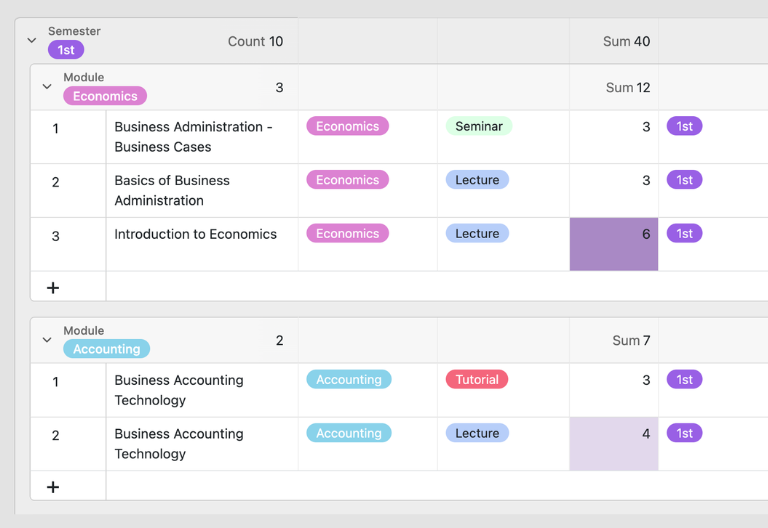Click Economics tag in Basics of Business row
This screenshot has width=768, height=528.
click(347, 180)
